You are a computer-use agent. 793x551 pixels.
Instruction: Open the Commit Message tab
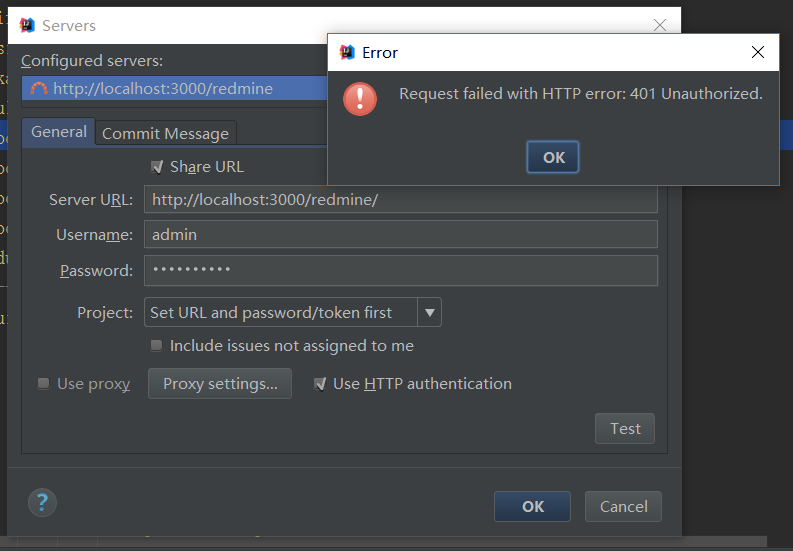165,134
